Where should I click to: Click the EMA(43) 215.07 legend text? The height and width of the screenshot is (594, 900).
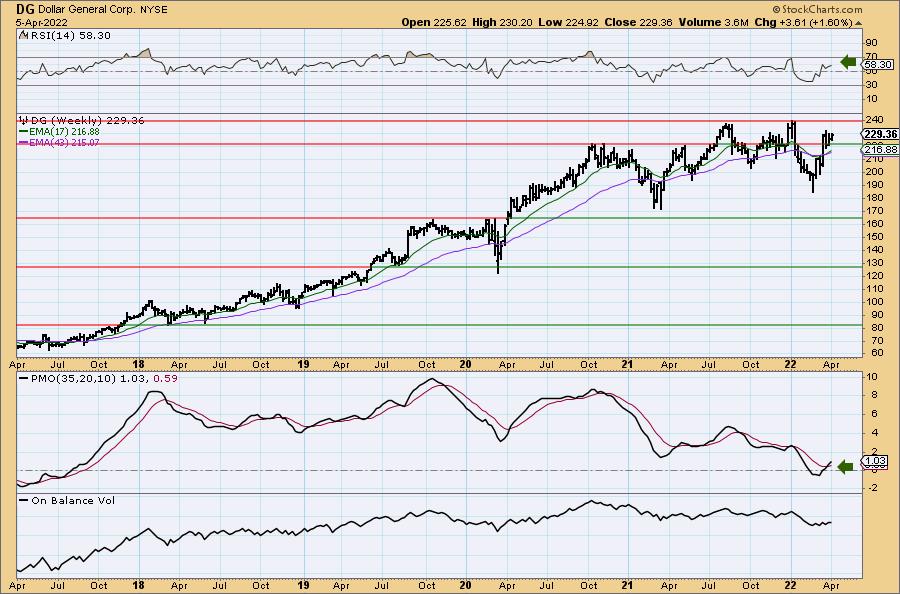pos(64,142)
